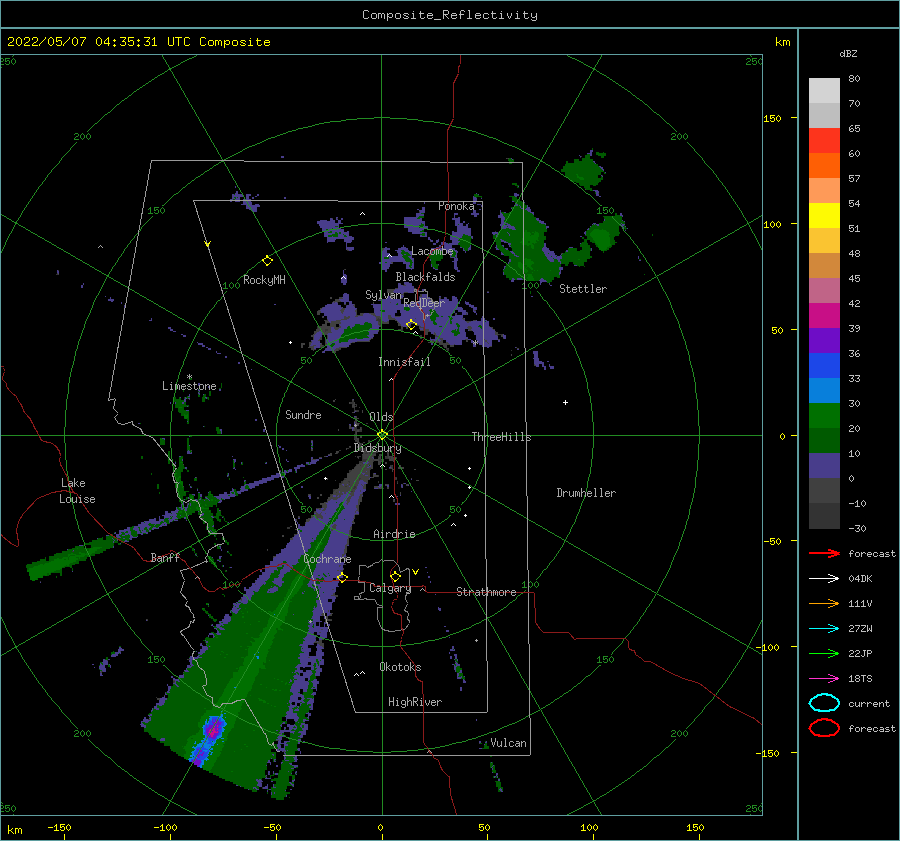The image size is (900, 841).
Task: Click the asterisk marker above Limestone
Action: (189, 377)
